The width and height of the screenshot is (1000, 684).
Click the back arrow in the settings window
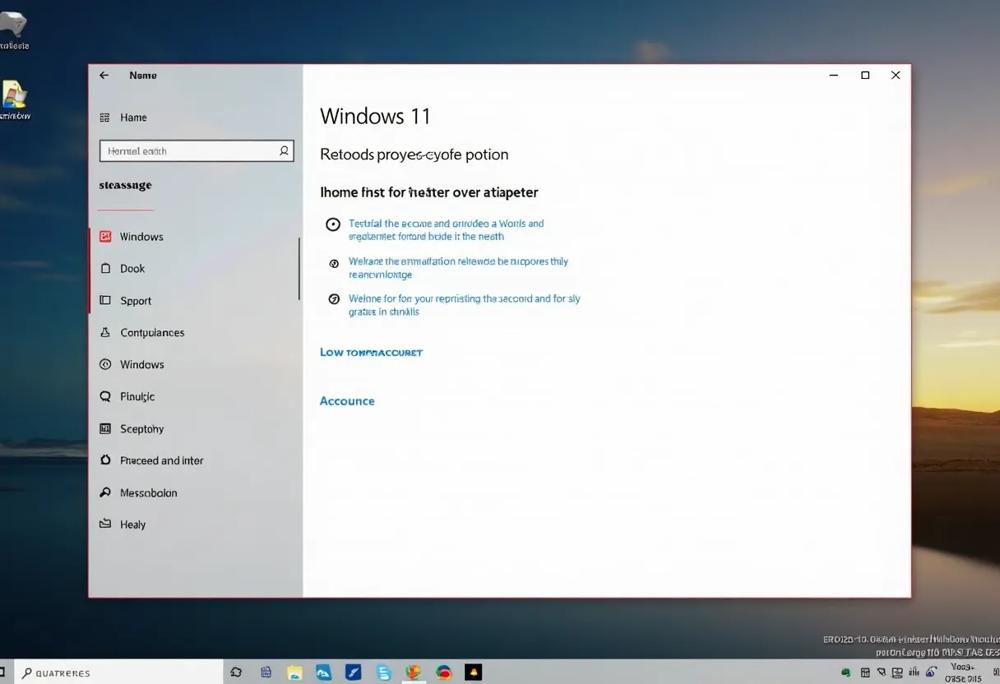click(x=104, y=75)
